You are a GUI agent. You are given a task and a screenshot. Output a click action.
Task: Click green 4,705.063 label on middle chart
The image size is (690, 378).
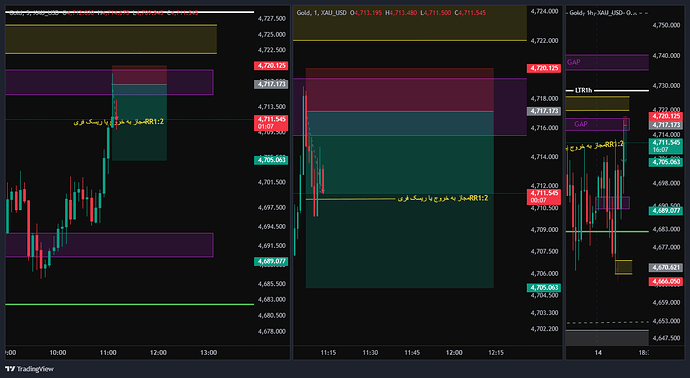[x=544, y=288]
